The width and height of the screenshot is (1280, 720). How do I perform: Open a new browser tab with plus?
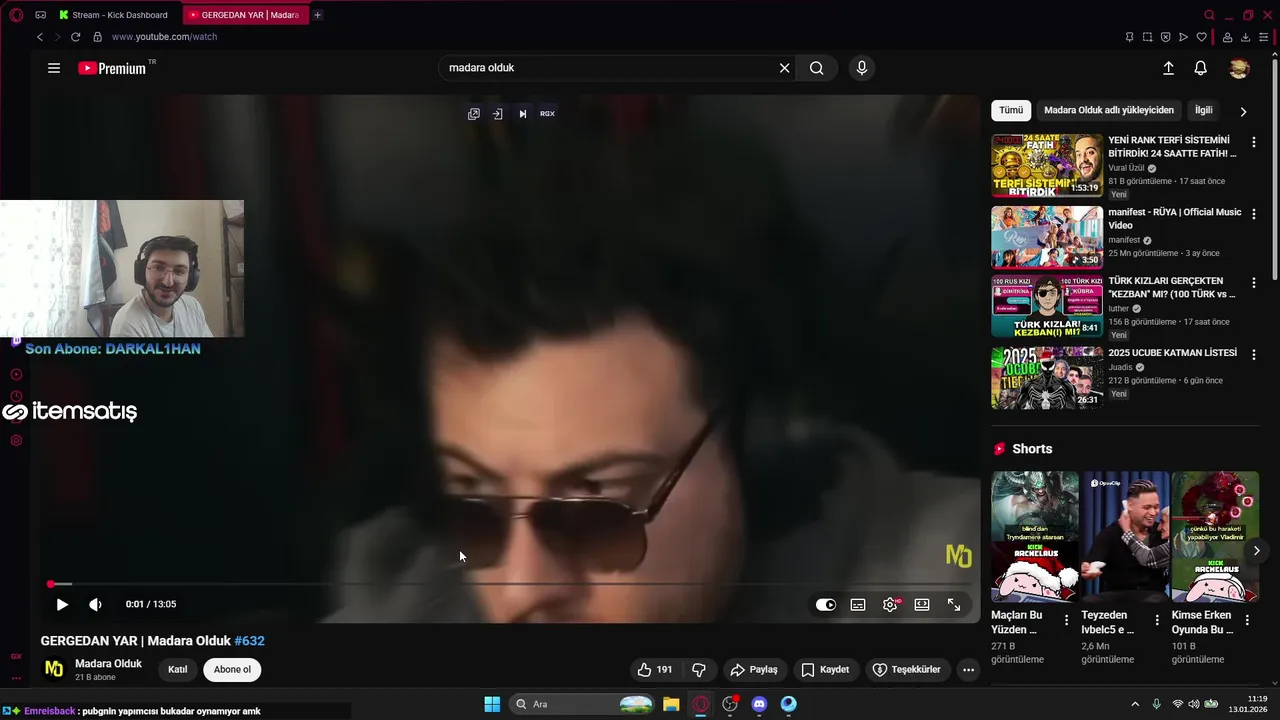click(318, 15)
